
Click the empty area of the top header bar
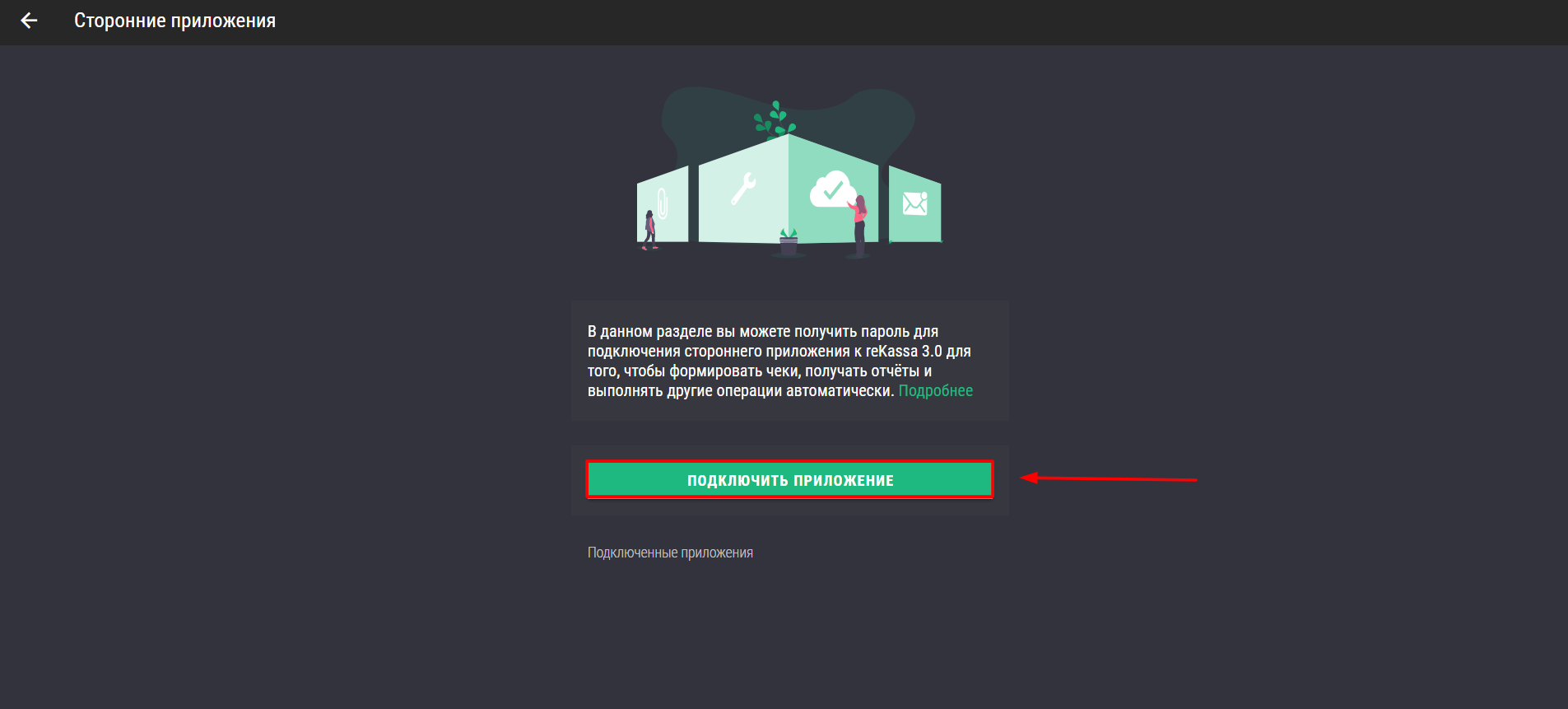pyautogui.click(x=905, y=22)
